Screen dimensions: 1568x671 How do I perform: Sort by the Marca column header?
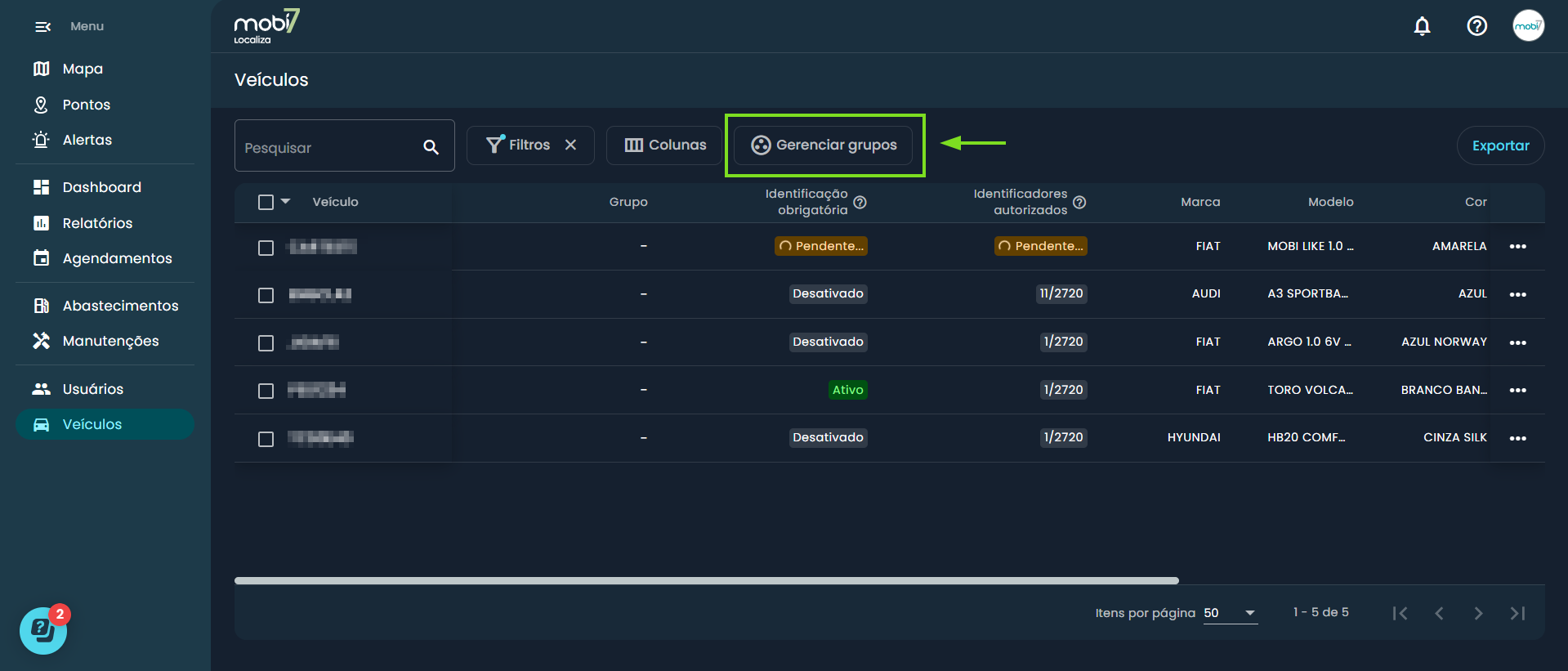1200,202
